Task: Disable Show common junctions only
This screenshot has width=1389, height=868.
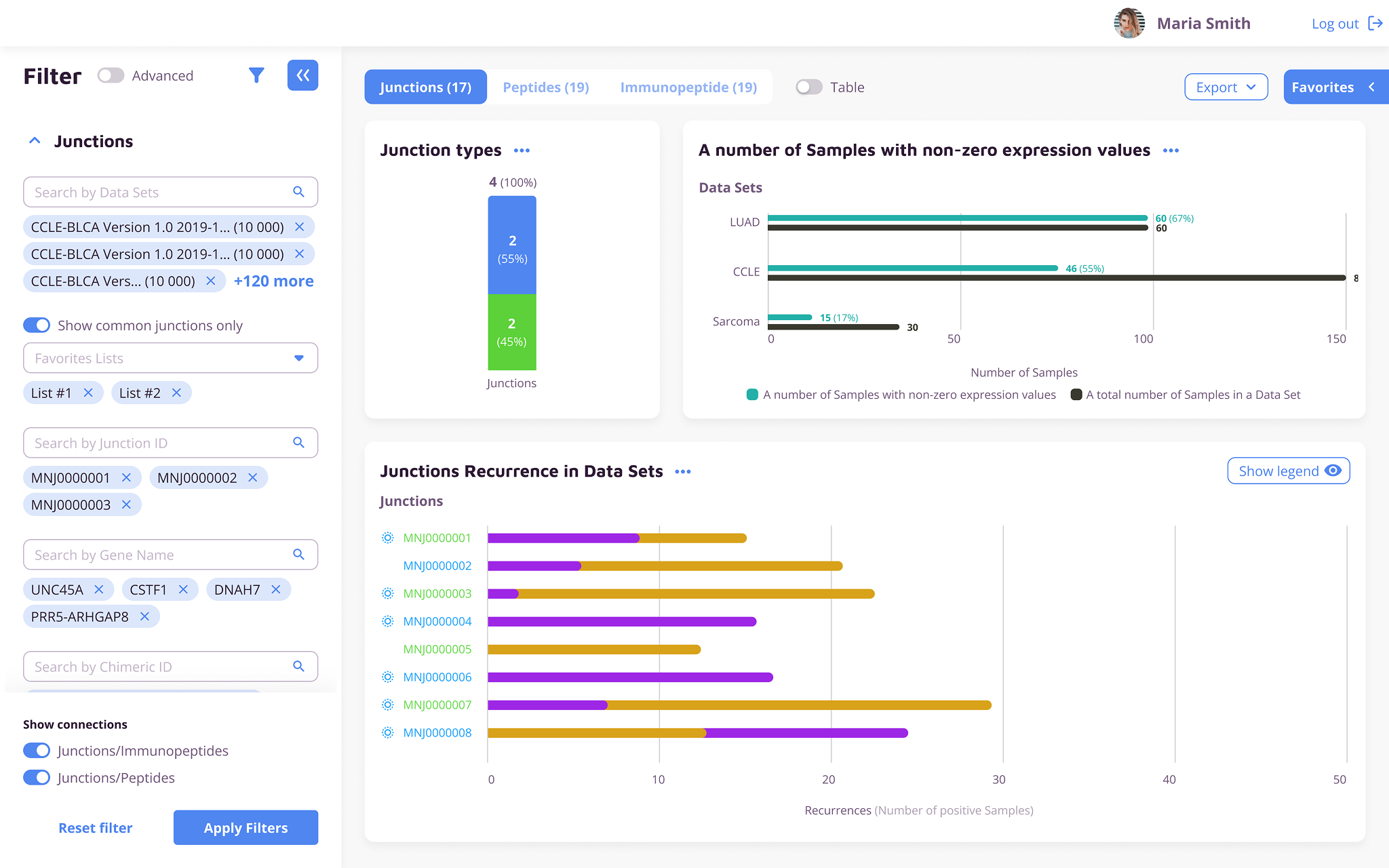Action: pyautogui.click(x=37, y=325)
